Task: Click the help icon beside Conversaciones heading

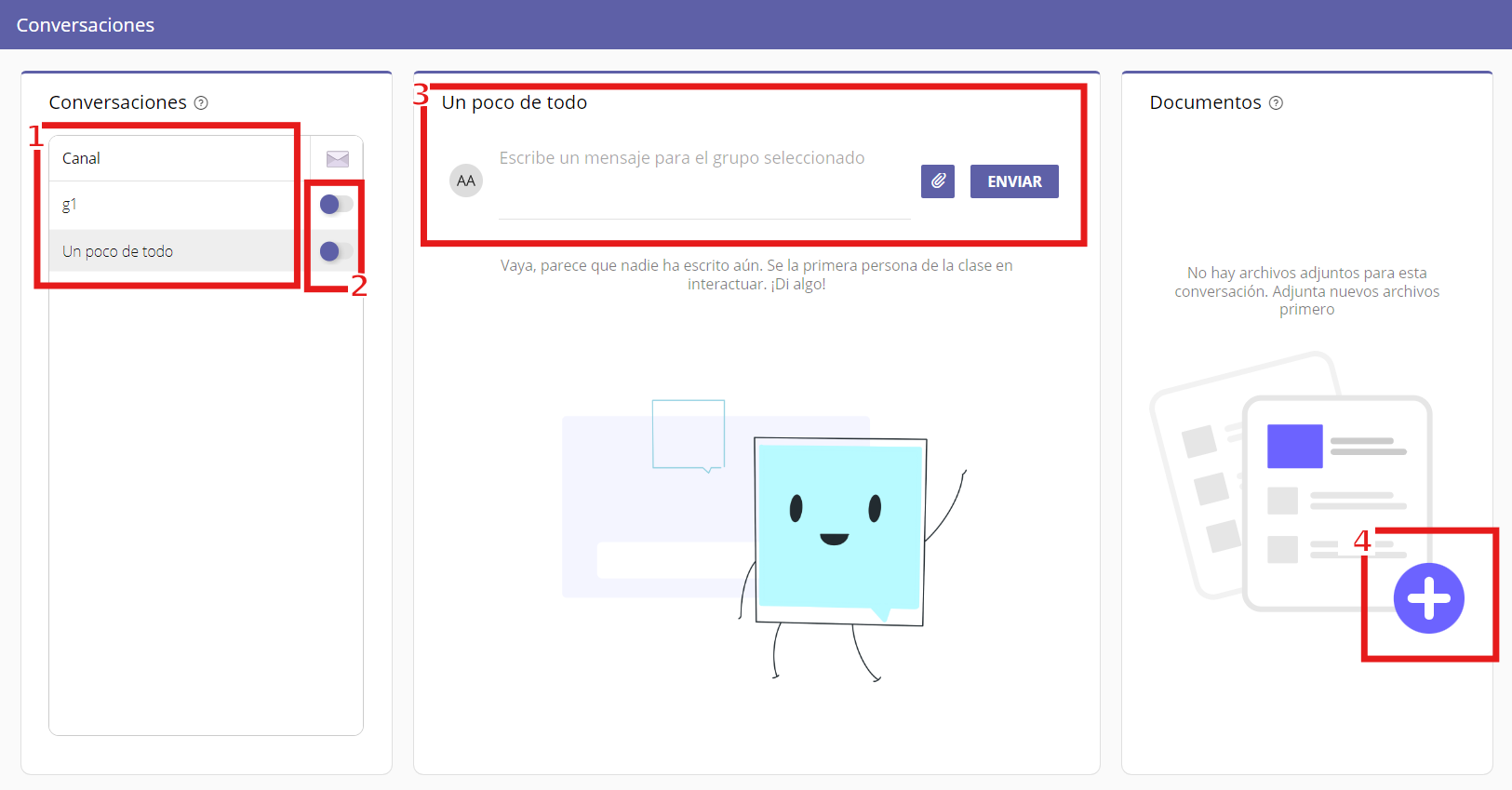Action: (x=201, y=103)
